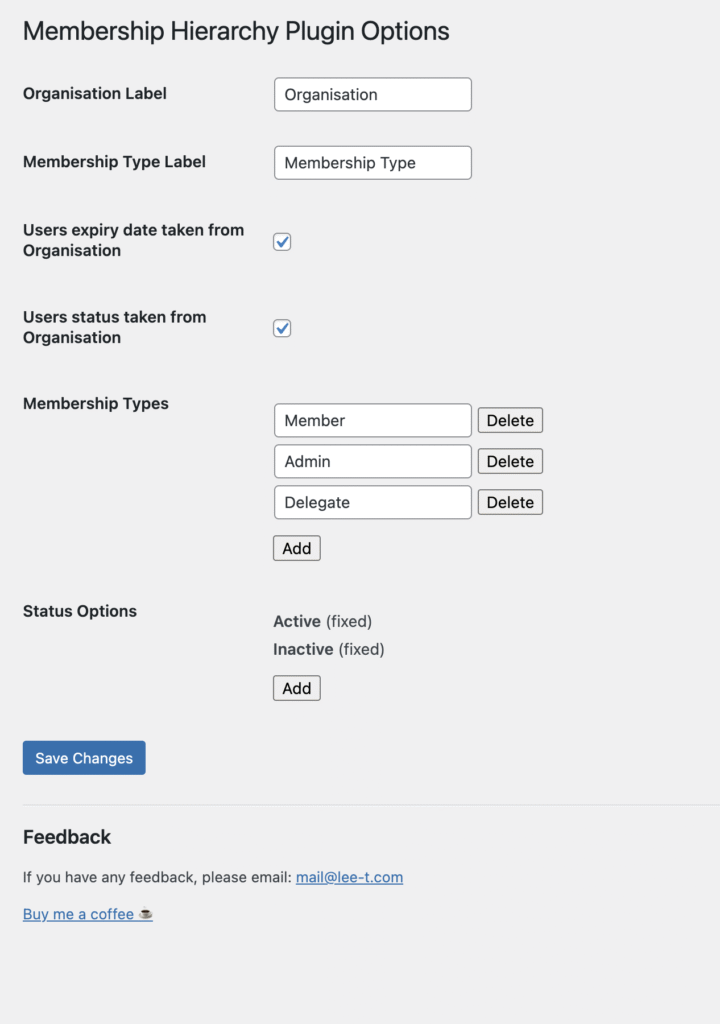Click the Admin membership type field
Image resolution: width=720 pixels, height=1024 pixels.
[372, 461]
